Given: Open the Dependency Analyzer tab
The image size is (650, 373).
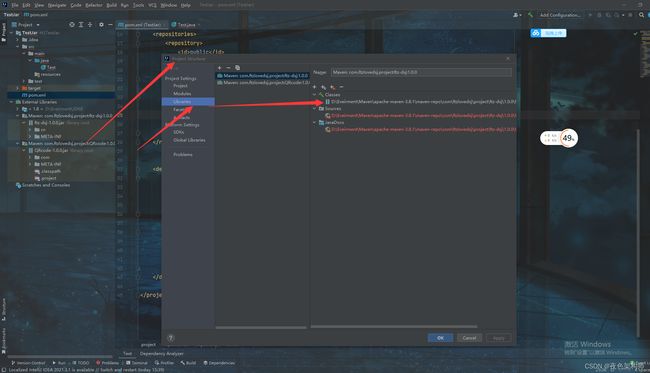Looking at the screenshot, I should tap(162, 354).
